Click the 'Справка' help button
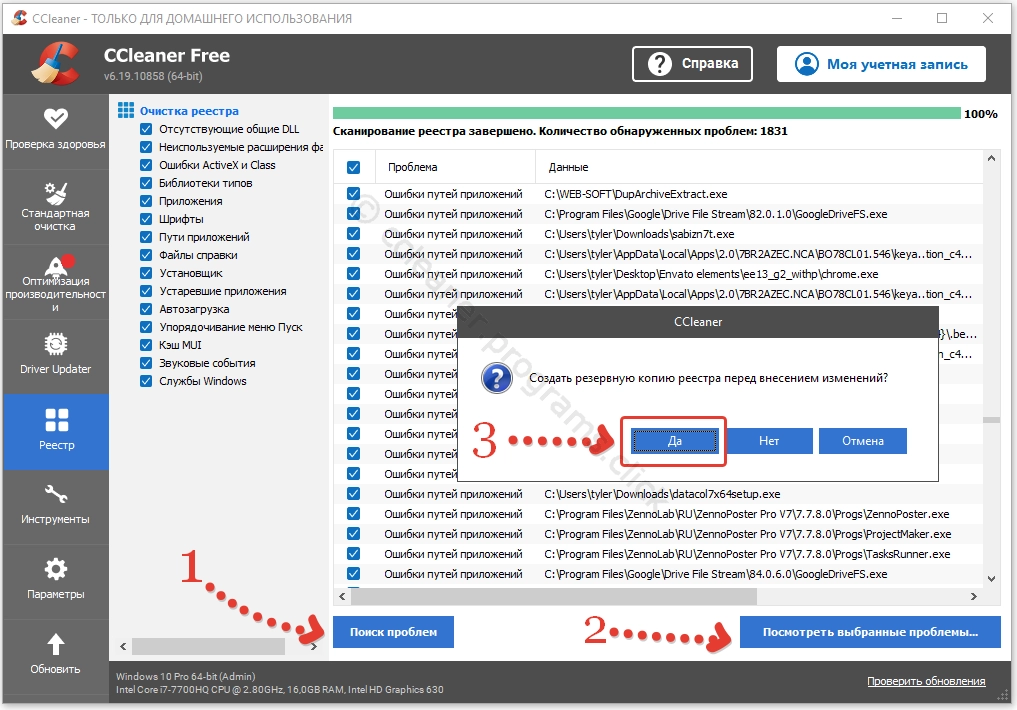1017x710 pixels. 692,64
